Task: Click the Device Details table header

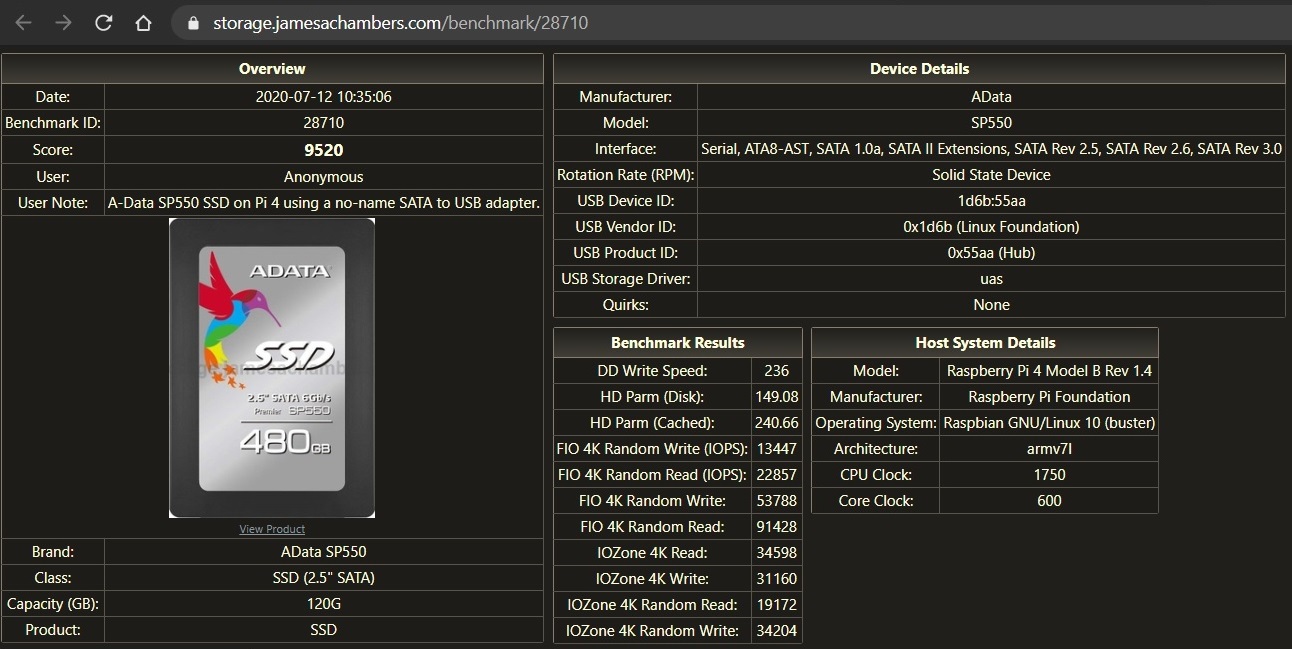Action: [919, 69]
